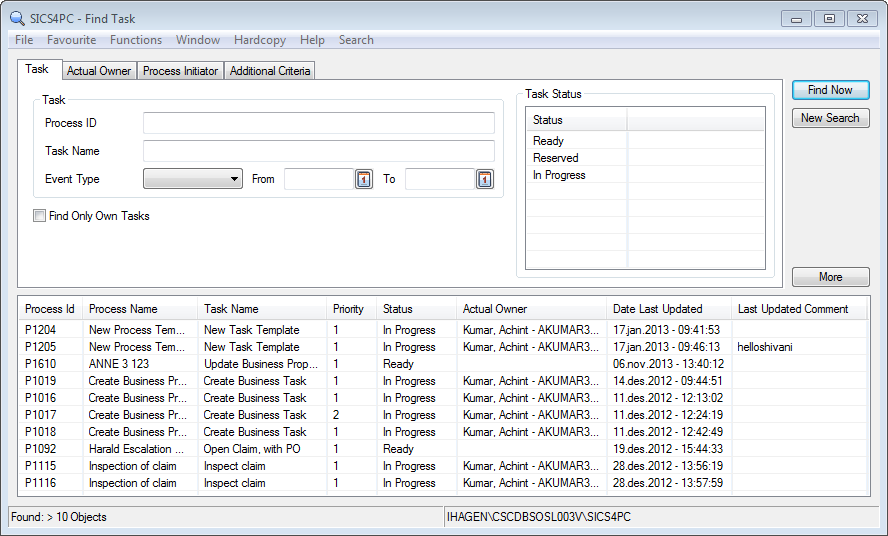Open the To date calendar picker
888x536 pixels.
[x=485, y=180]
